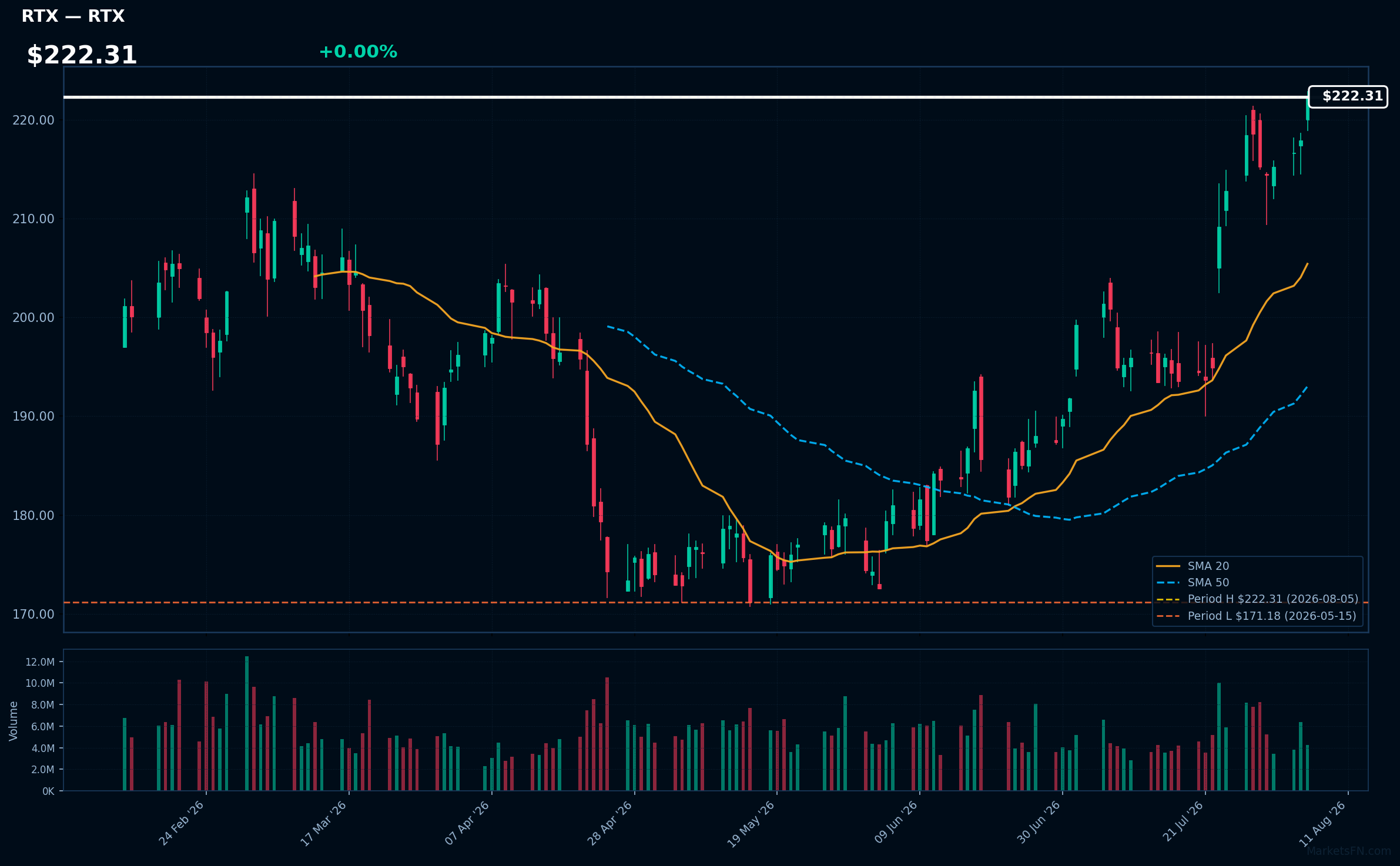Click the tallest green volume bar above 12.0M
This screenshot has width=1400, height=866.
click(x=247, y=723)
